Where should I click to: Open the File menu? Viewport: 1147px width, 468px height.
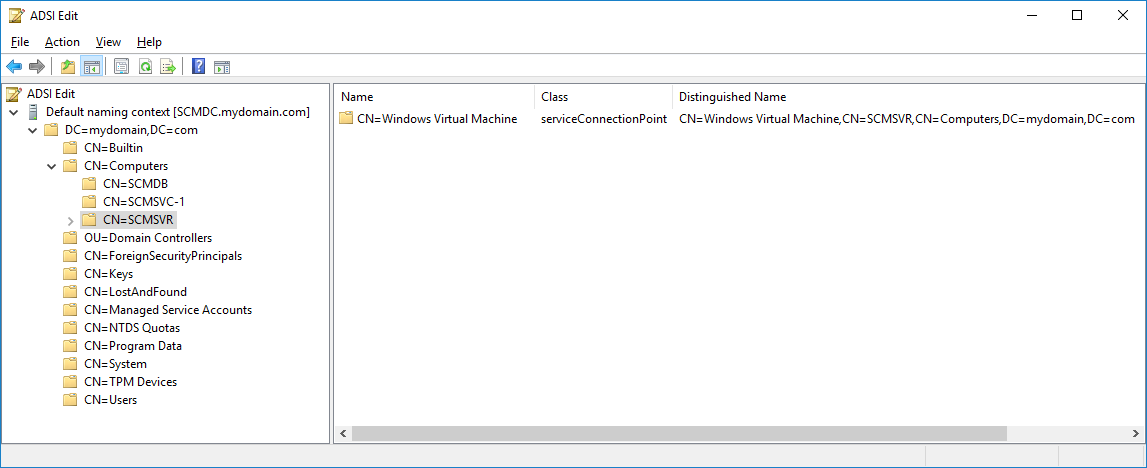(x=20, y=42)
